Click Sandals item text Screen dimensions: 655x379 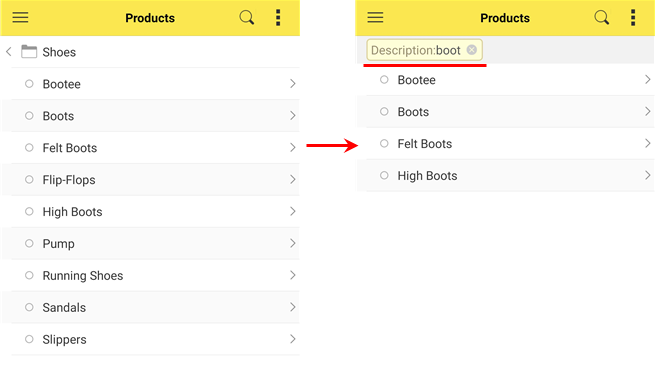(64, 308)
